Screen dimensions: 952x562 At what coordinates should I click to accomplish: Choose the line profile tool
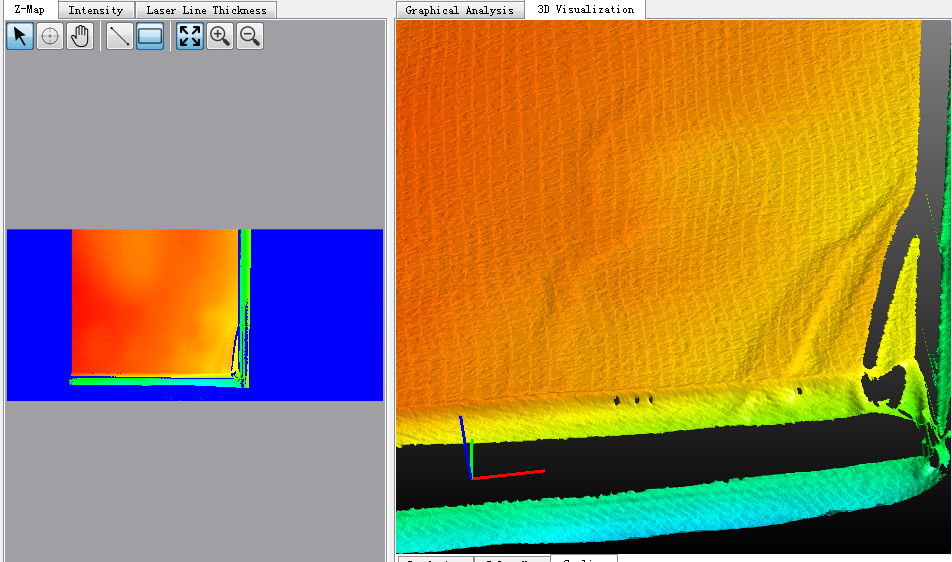120,37
